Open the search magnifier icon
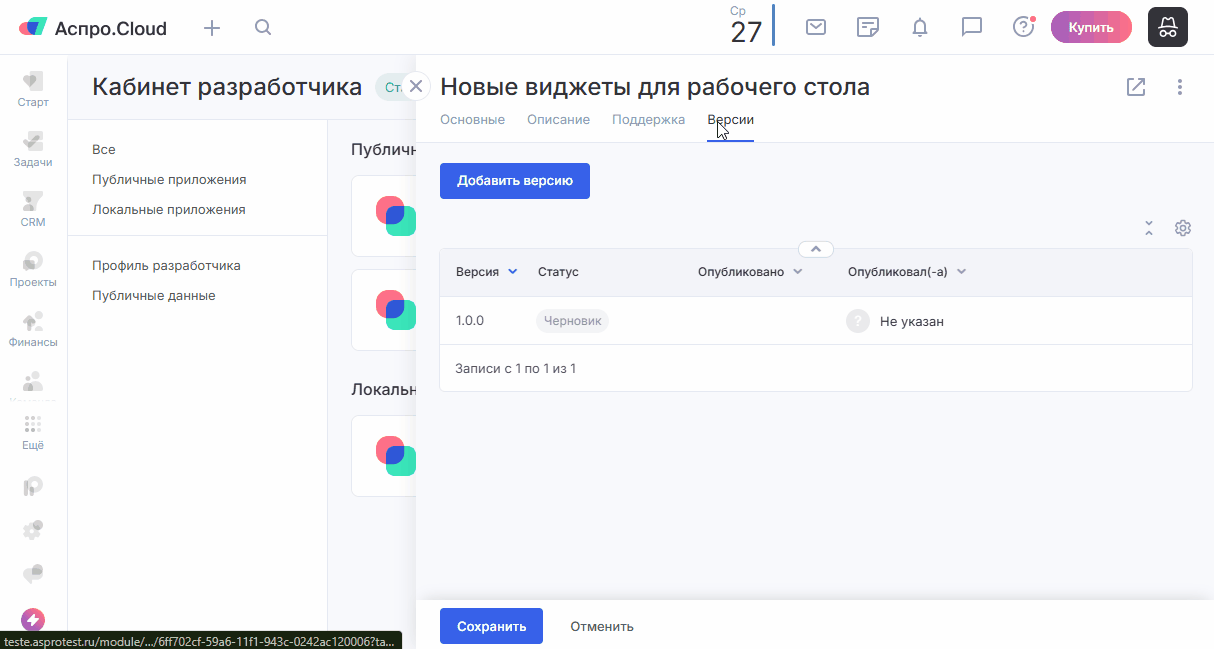This screenshot has width=1214, height=649. coord(263,28)
